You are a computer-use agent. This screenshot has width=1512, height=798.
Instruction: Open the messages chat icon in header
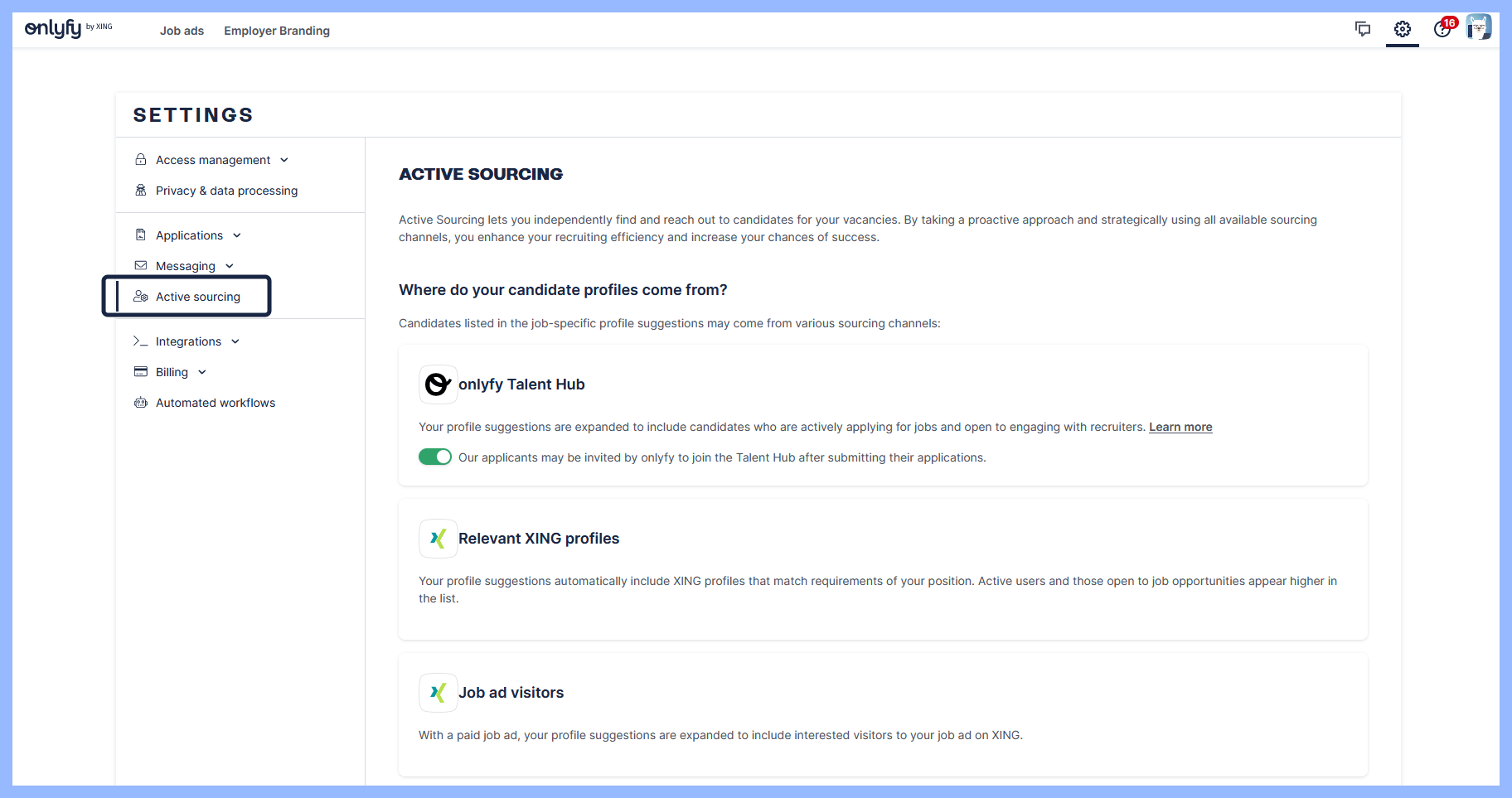pos(1362,29)
